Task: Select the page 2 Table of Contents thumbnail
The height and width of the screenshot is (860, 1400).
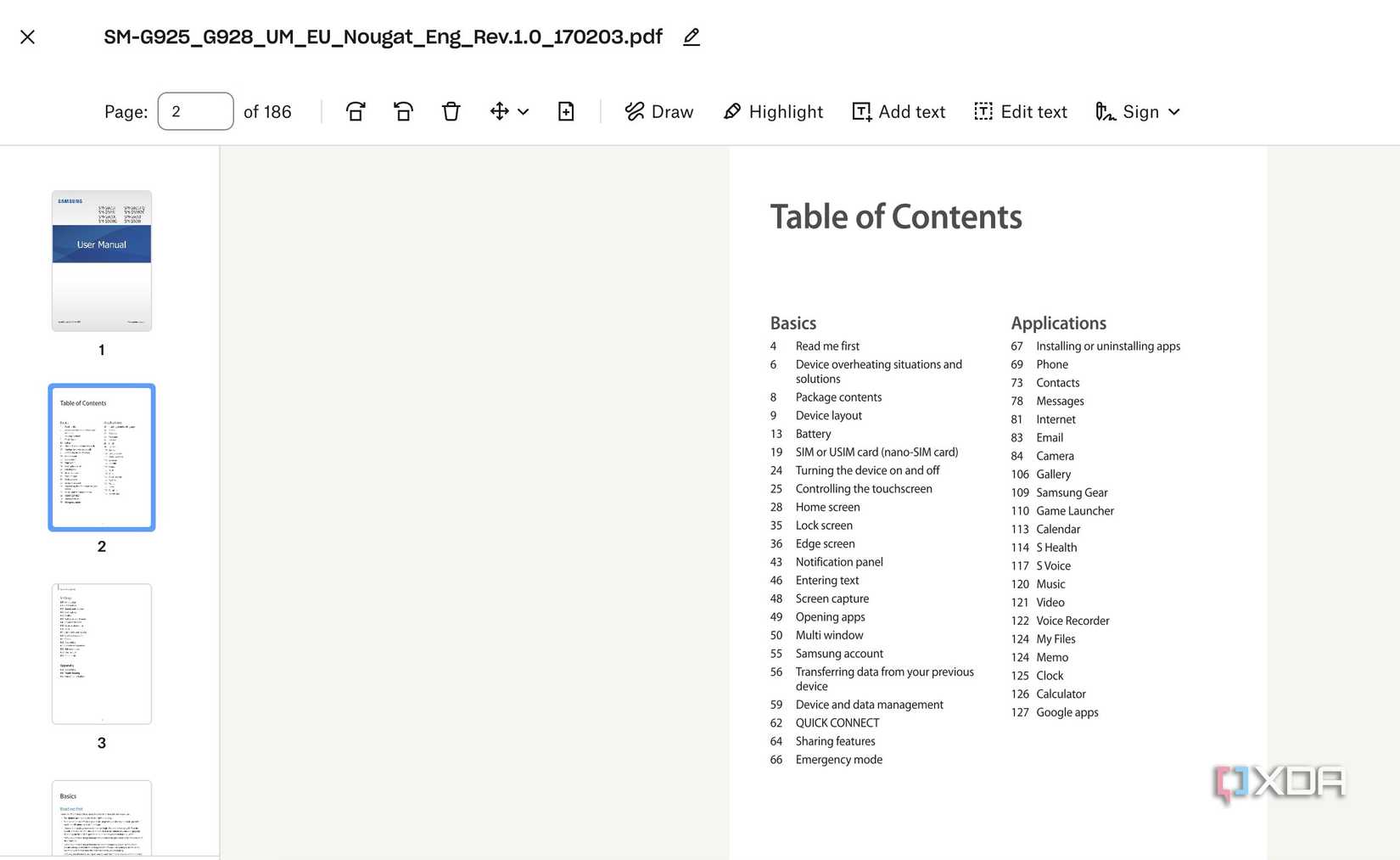Action: 102,458
